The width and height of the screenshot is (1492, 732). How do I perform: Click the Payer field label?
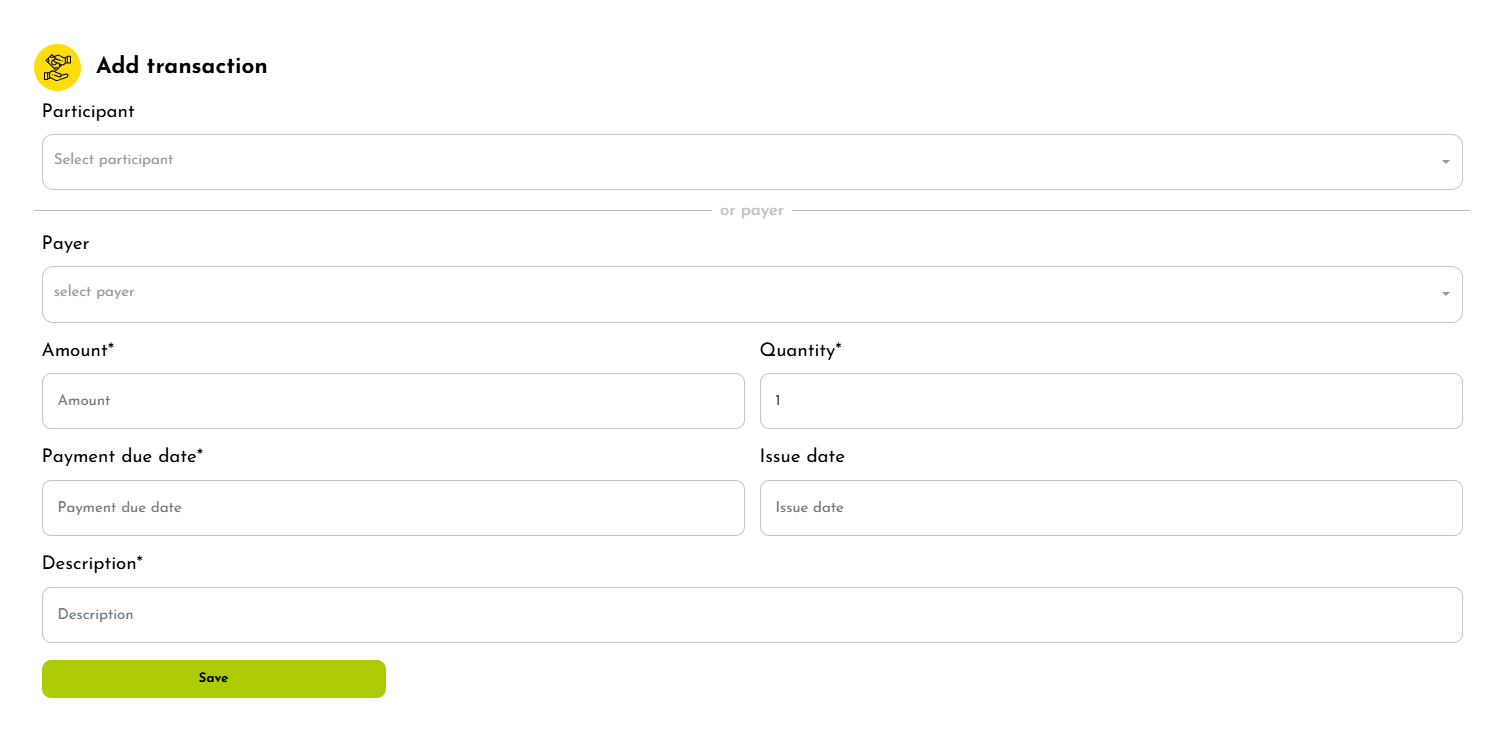(x=65, y=244)
